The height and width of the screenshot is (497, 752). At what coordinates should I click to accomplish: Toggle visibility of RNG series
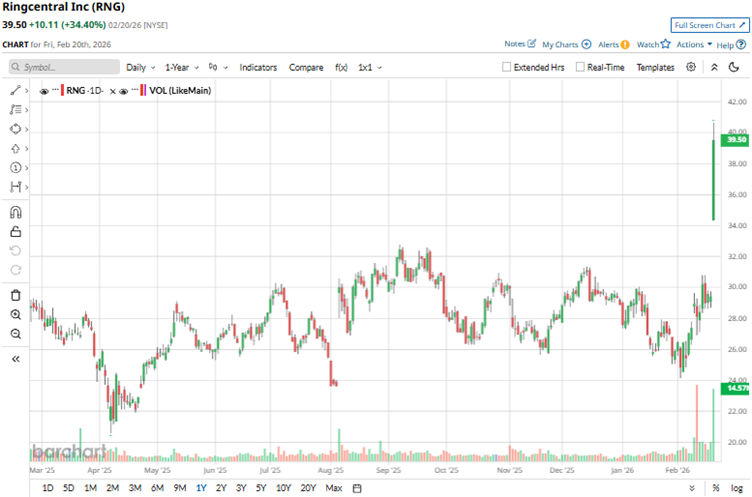pos(44,91)
